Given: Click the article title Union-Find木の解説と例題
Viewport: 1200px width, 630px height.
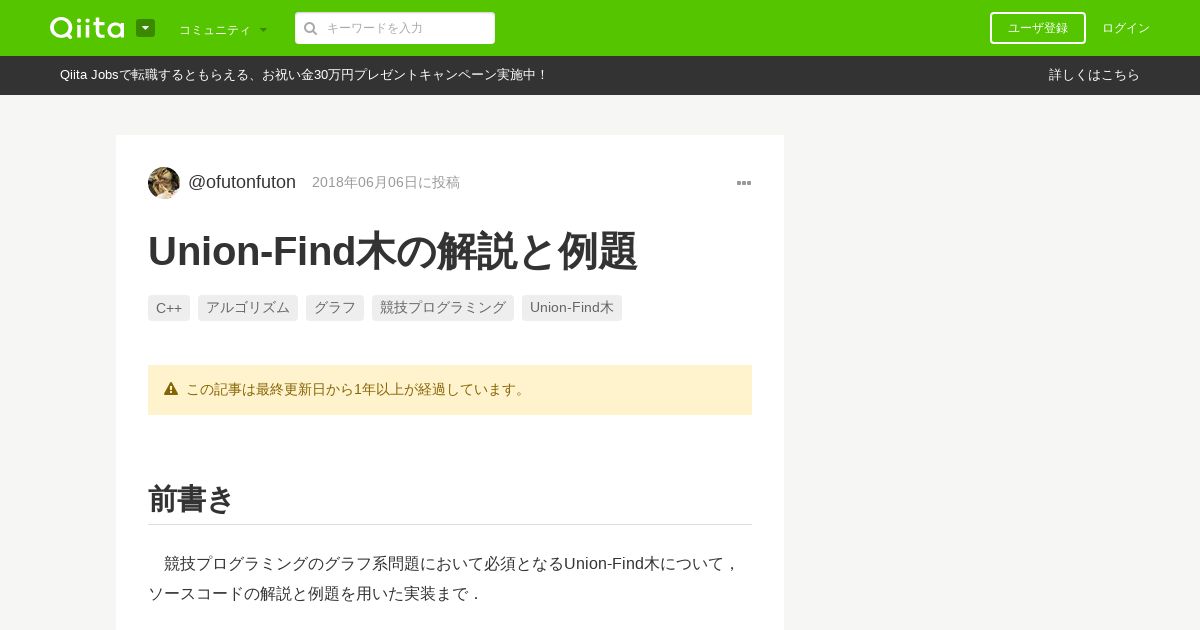Looking at the screenshot, I should point(393,251).
